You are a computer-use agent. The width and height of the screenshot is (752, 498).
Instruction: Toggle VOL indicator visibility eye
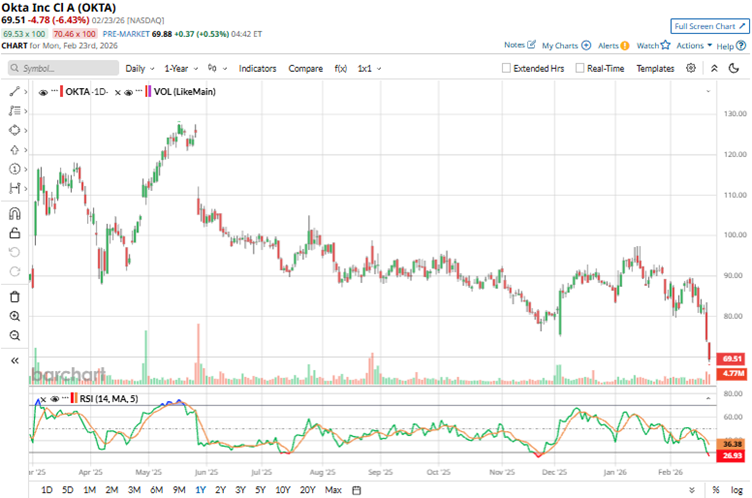[129, 92]
